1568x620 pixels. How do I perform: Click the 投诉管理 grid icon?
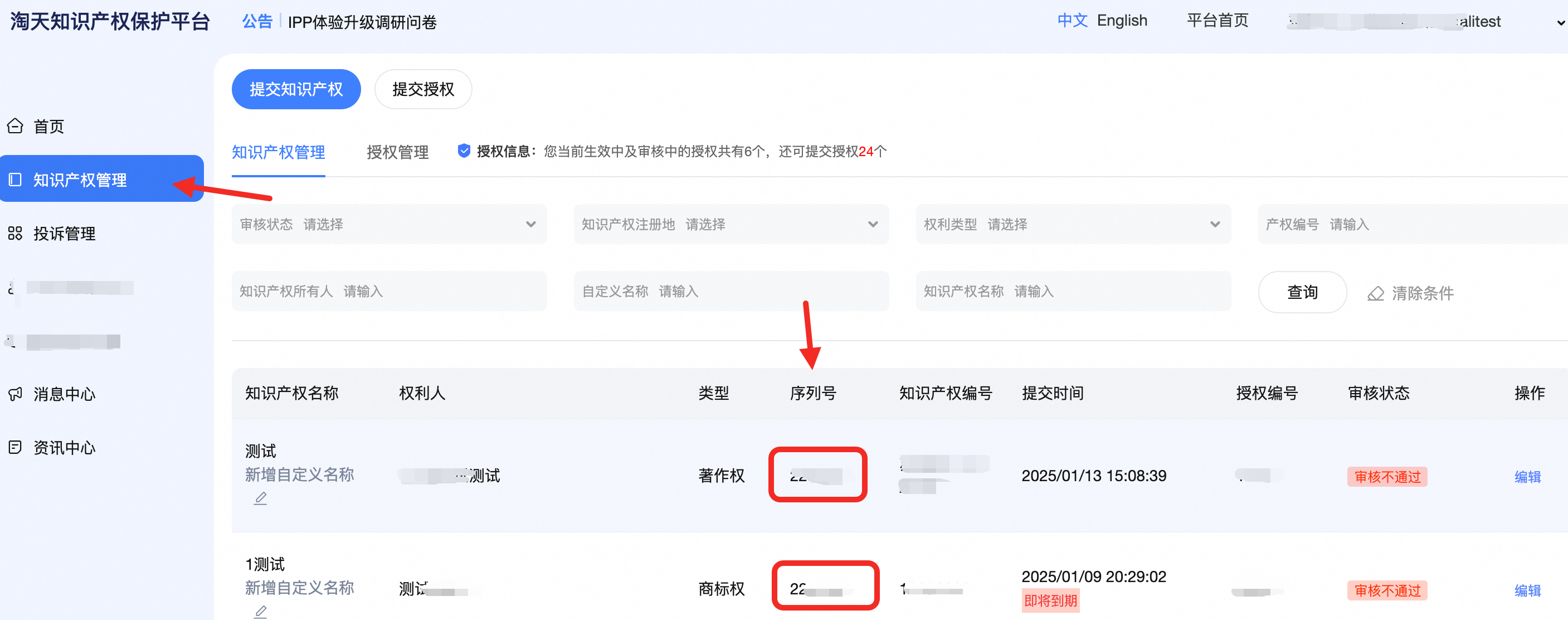point(15,233)
